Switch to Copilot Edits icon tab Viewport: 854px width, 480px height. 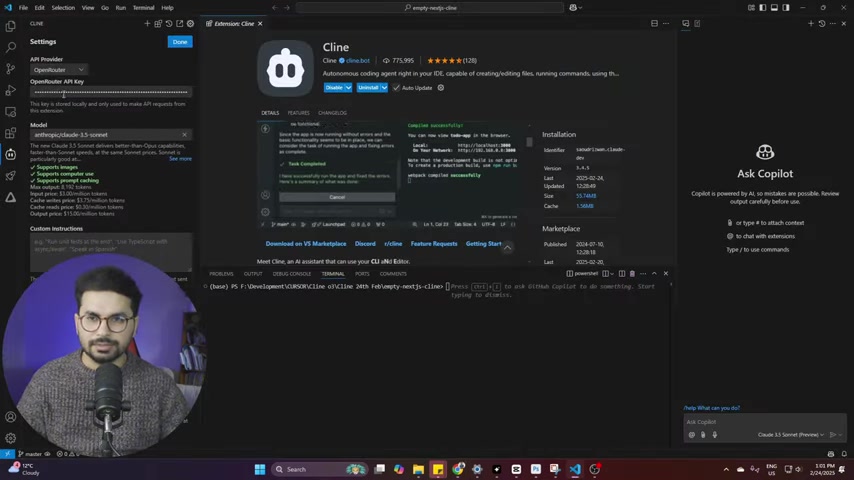tap(697, 23)
